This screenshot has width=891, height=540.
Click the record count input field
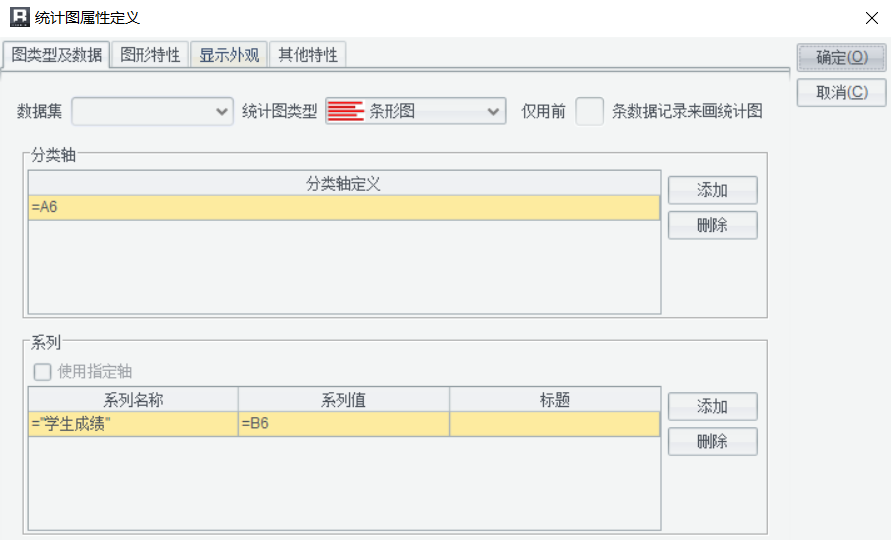point(589,111)
